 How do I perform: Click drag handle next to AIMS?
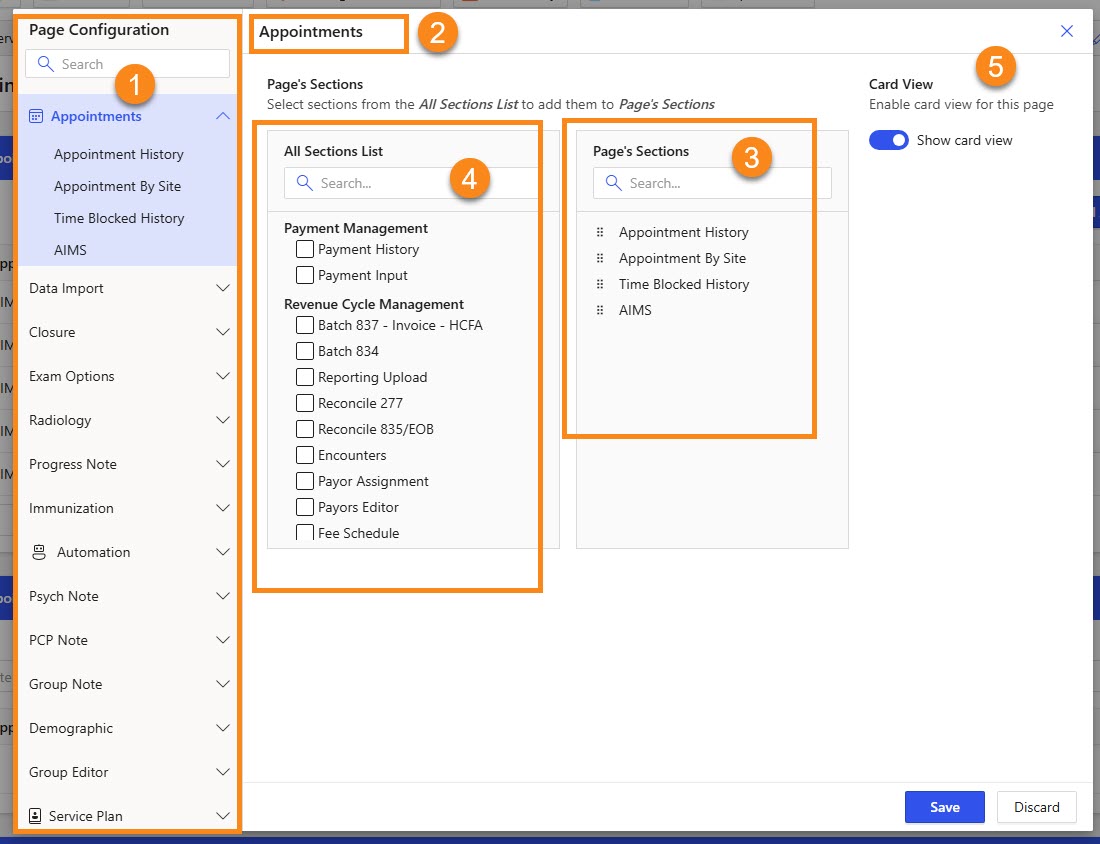pyautogui.click(x=600, y=310)
